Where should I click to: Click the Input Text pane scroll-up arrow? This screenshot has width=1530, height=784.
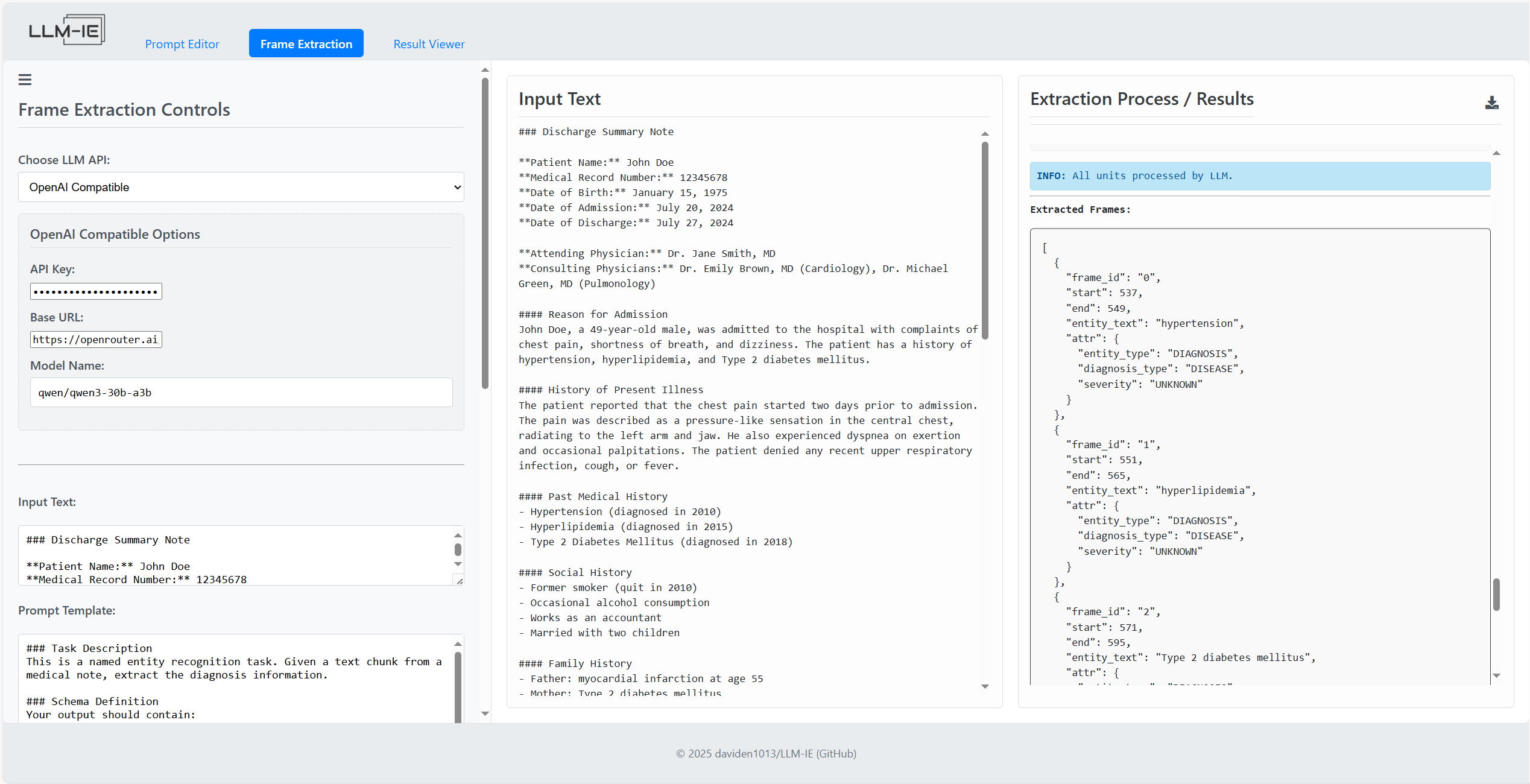pyautogui.click(x=985, y=133)
